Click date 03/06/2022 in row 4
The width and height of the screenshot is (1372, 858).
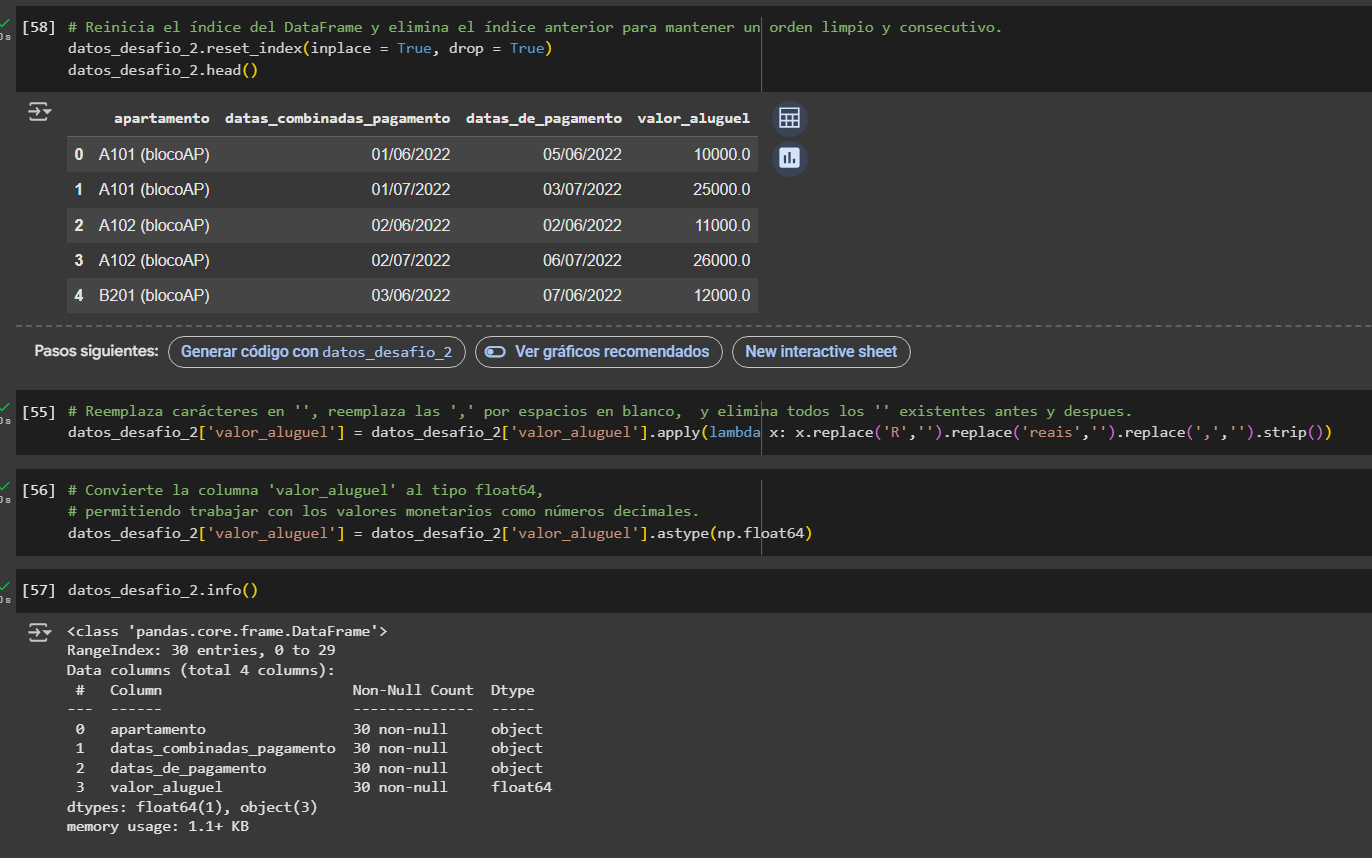411,296
